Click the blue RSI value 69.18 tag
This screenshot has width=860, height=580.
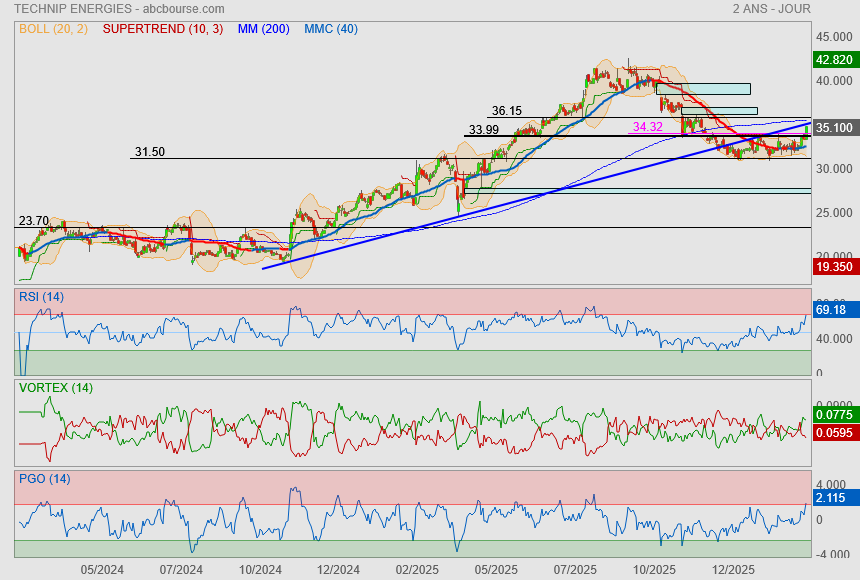(x=832, y=311)
